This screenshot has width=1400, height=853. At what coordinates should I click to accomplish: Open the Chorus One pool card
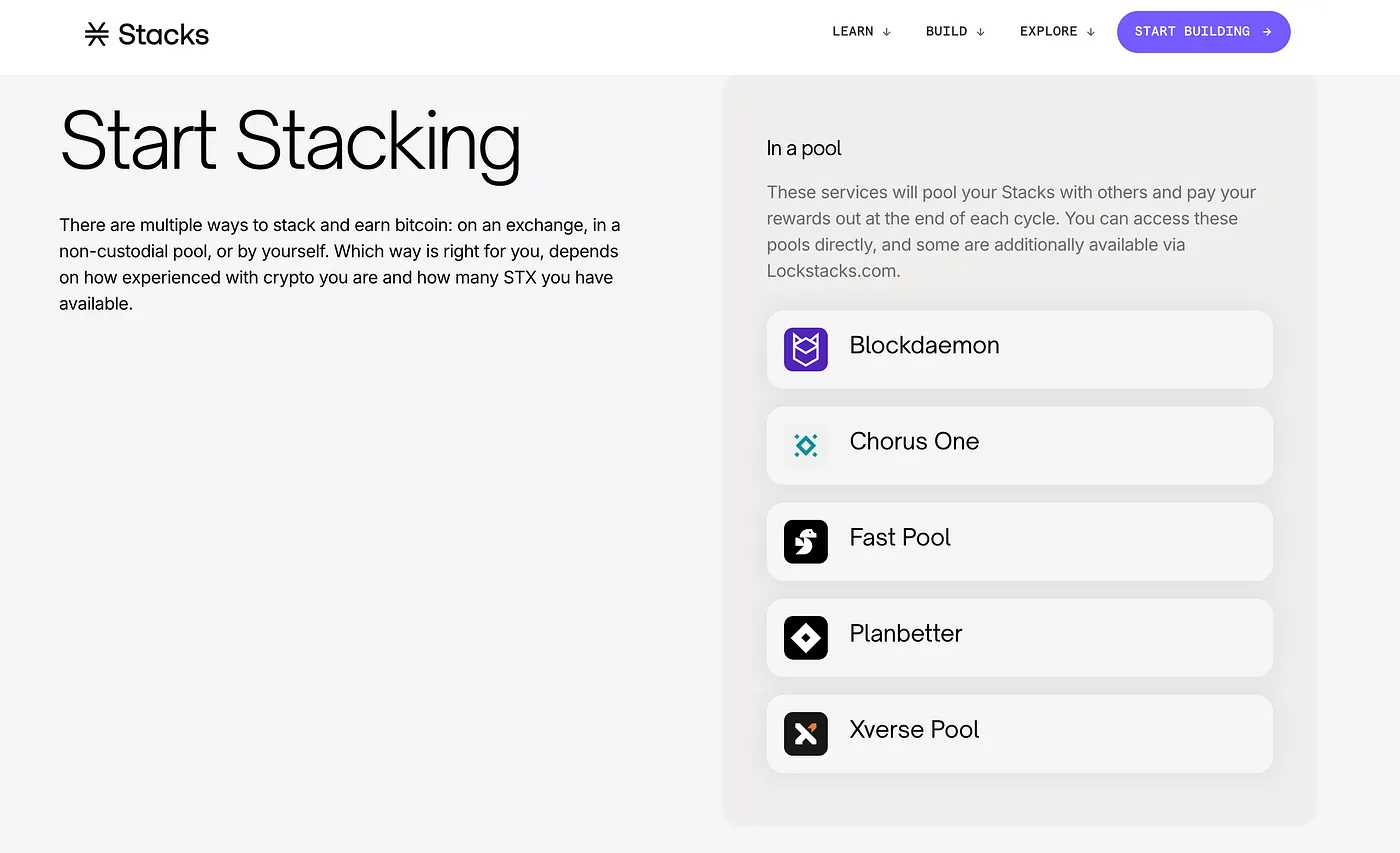point(1019,445)
